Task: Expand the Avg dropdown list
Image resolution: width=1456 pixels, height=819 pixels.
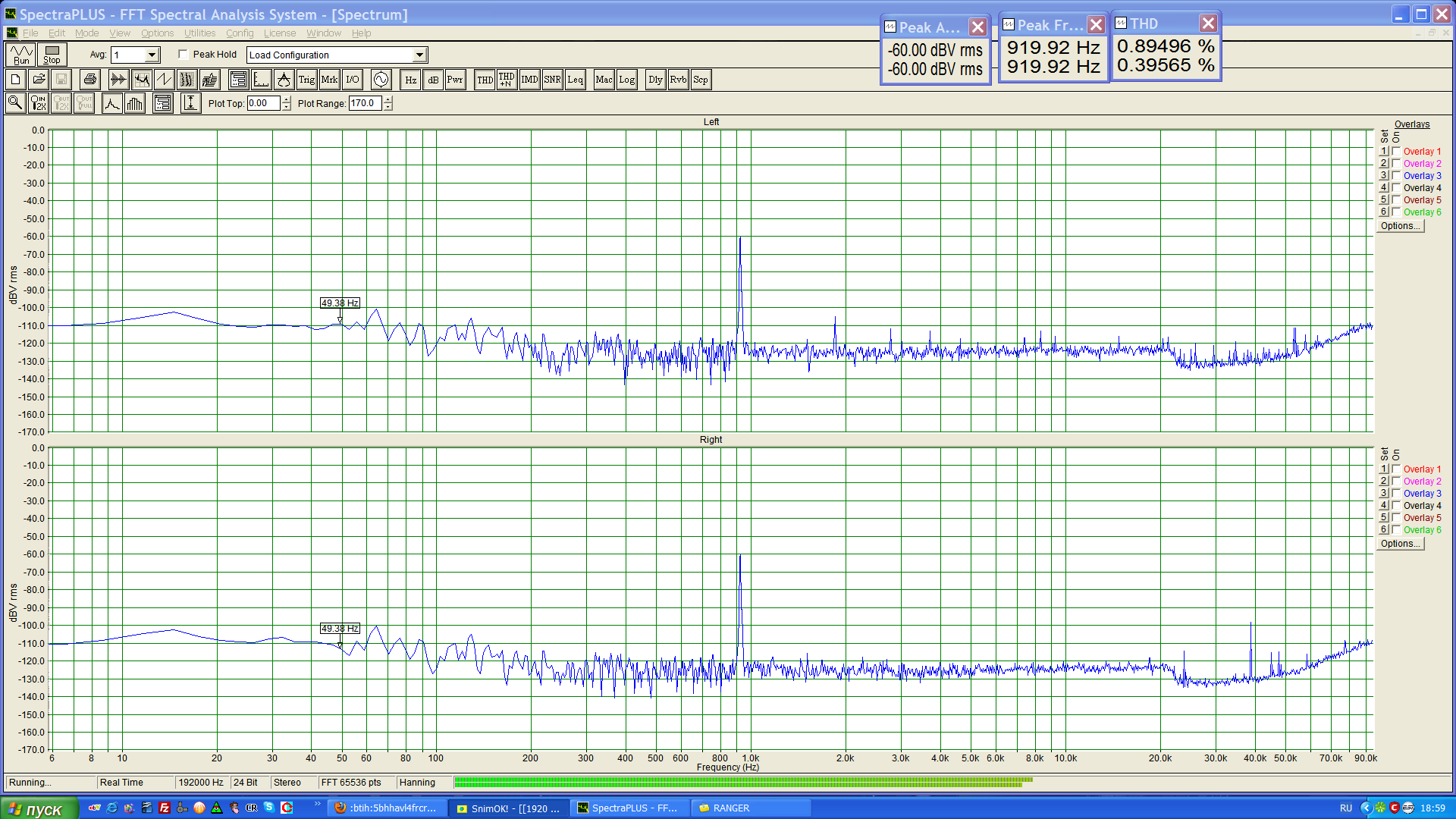Action: click(x=152, y=55)
